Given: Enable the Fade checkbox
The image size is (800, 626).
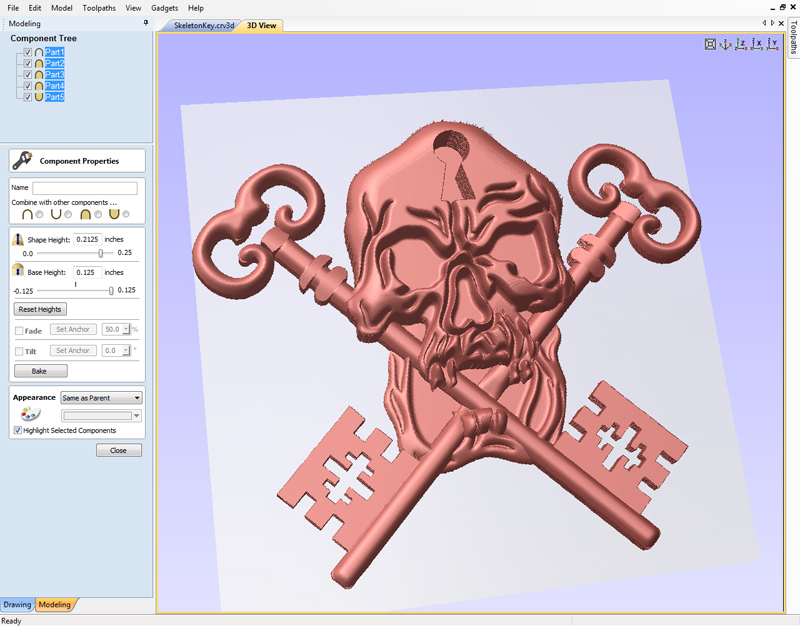Looking at the screenshot, I should pyautogui.click(x=19, y=331).
